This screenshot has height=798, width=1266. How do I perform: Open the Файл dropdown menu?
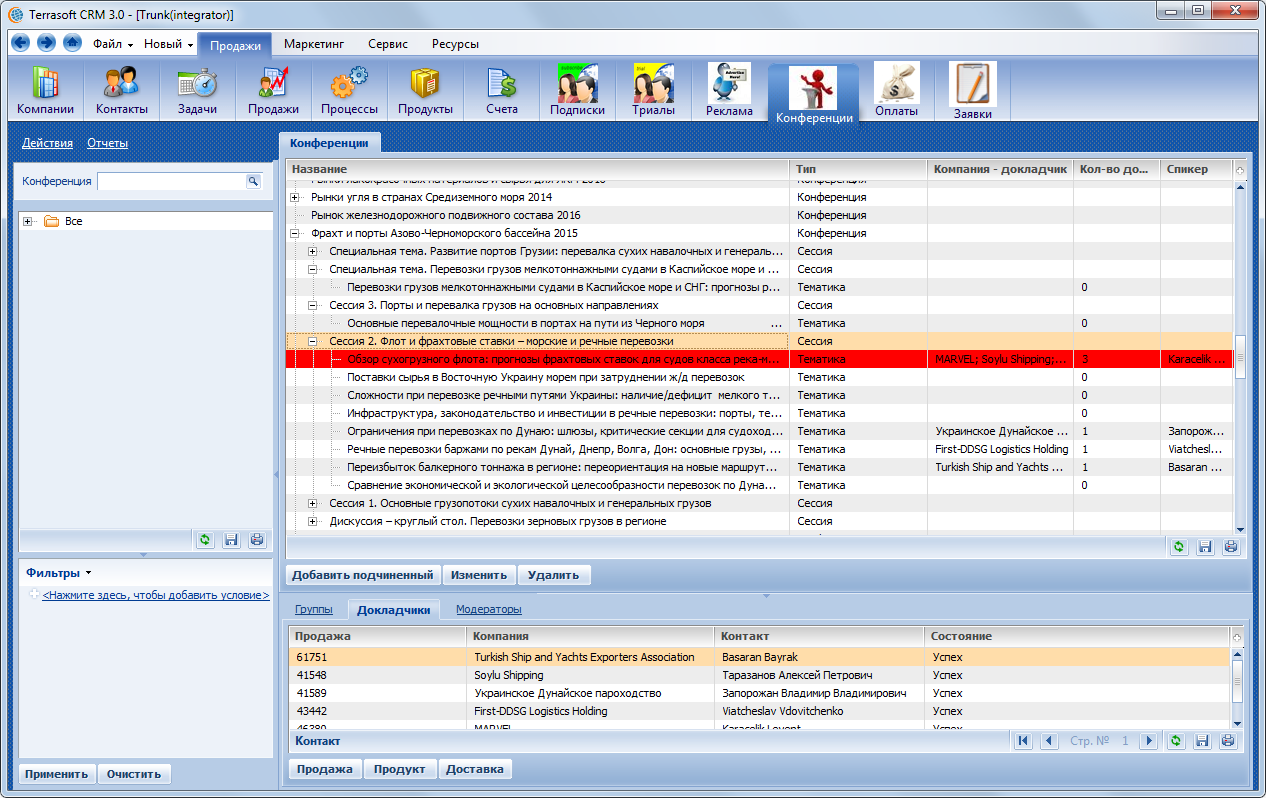[x=113, y=44]
